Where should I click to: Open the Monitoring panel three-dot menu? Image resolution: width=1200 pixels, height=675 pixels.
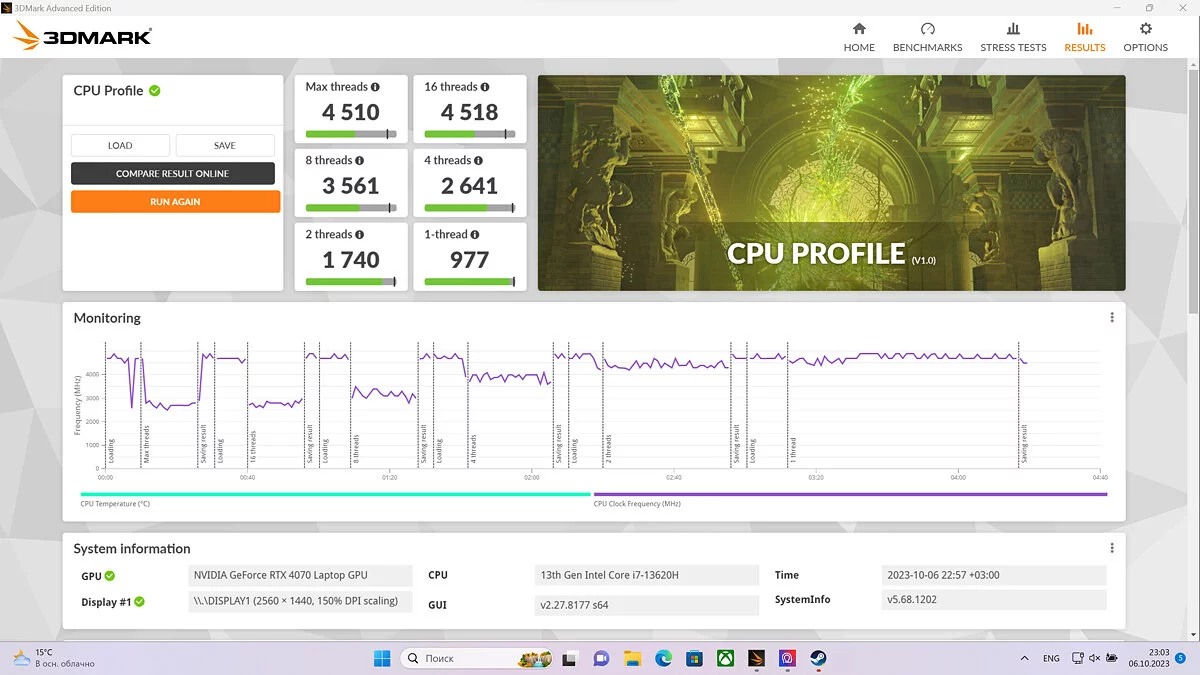tap(1112, 318)
